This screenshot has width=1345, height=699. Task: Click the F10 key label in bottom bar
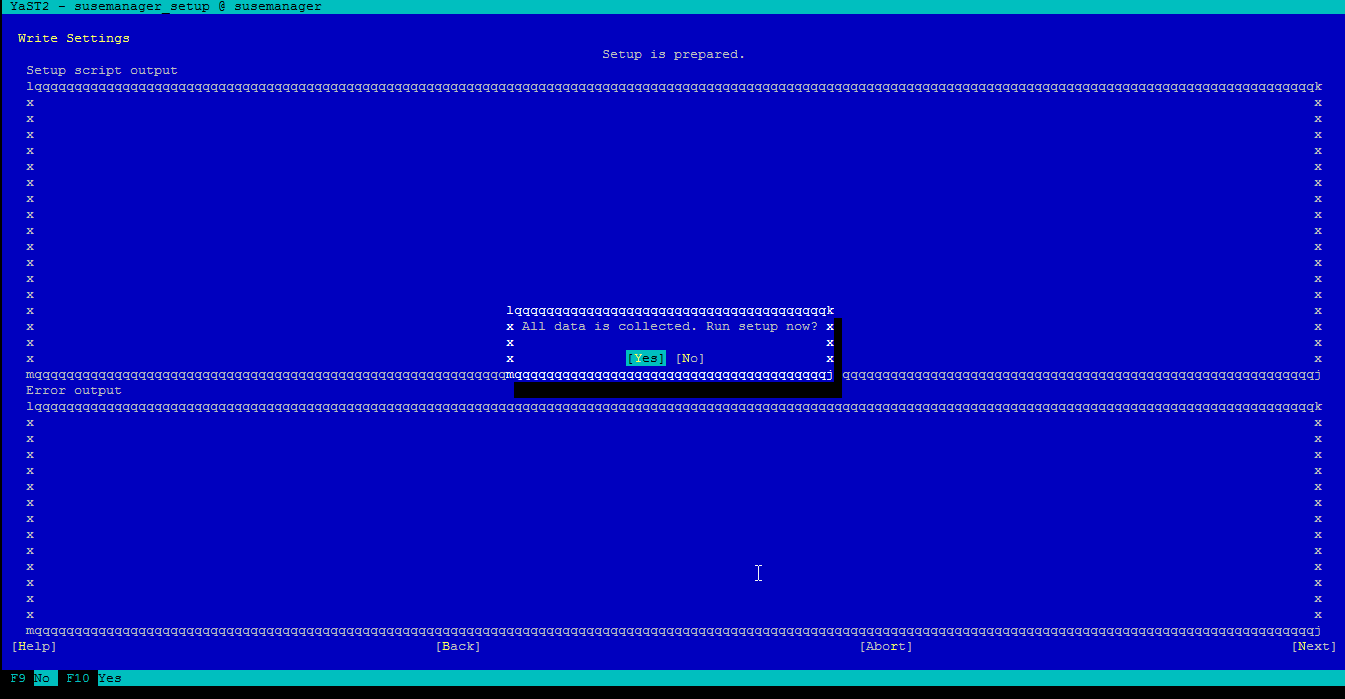(78, 678)
